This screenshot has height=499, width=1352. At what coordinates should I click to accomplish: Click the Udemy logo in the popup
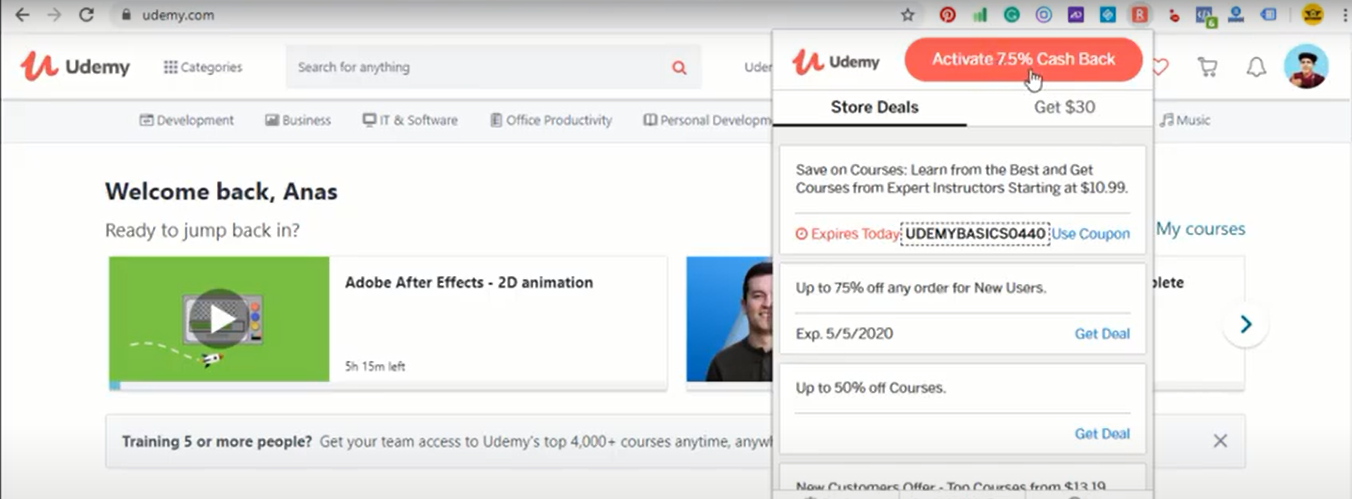pos(836,62)
